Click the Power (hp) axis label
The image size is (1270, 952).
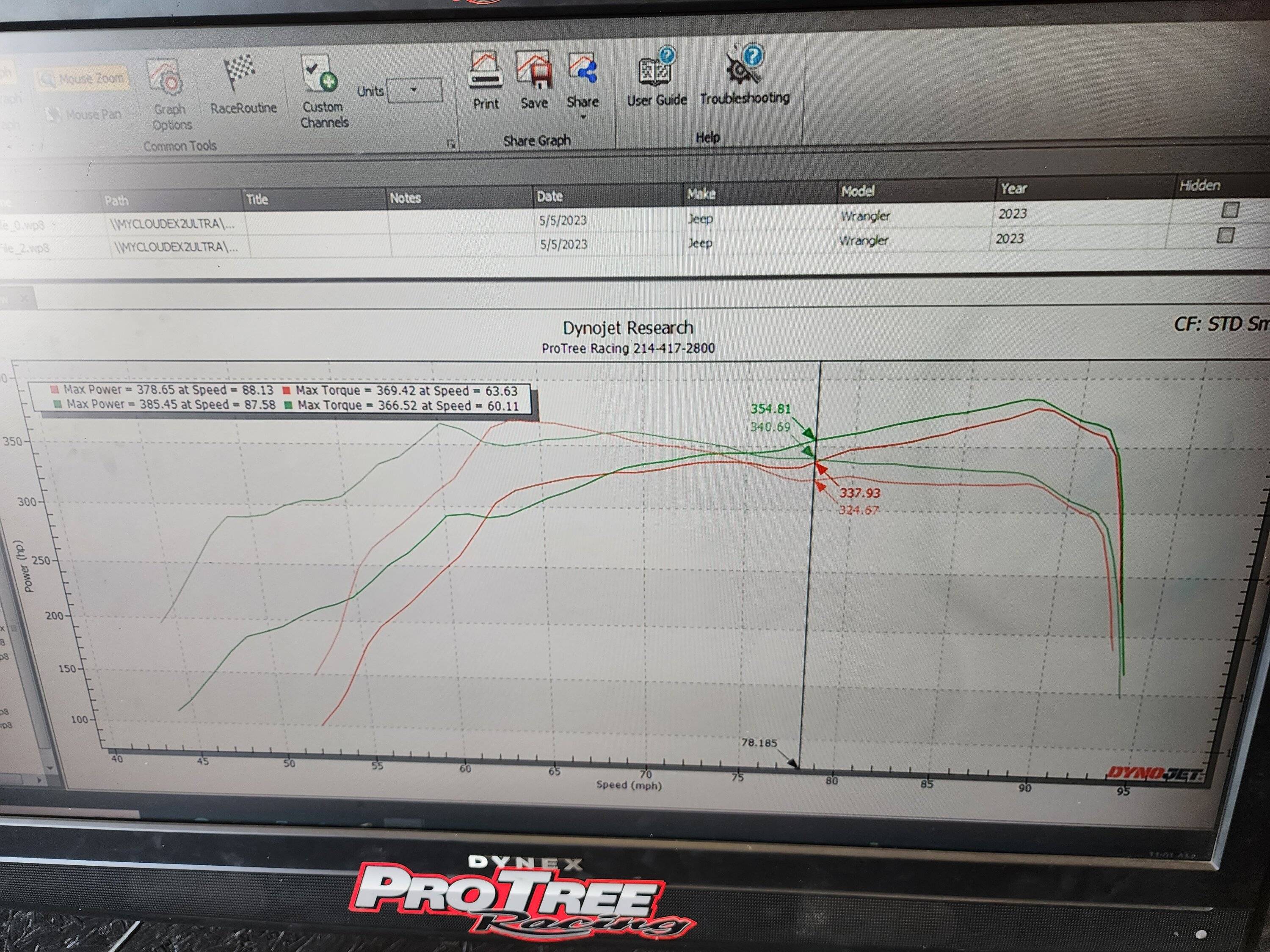pos(26,566)
